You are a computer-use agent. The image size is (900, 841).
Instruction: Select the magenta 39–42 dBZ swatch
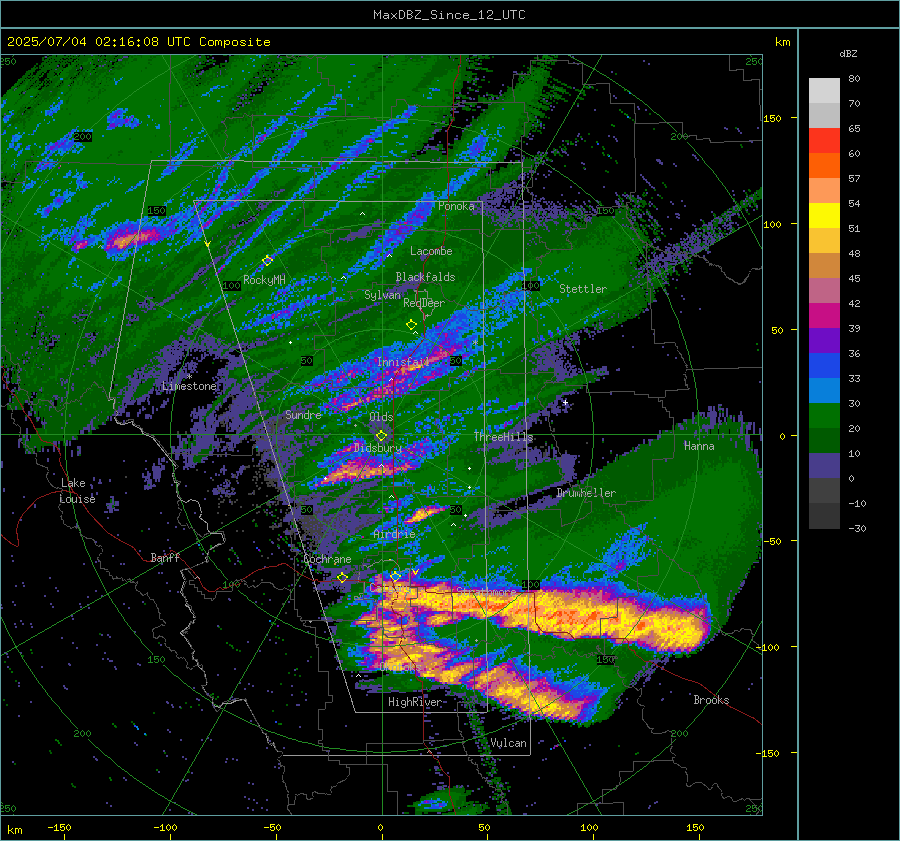[x=824, y=315]
